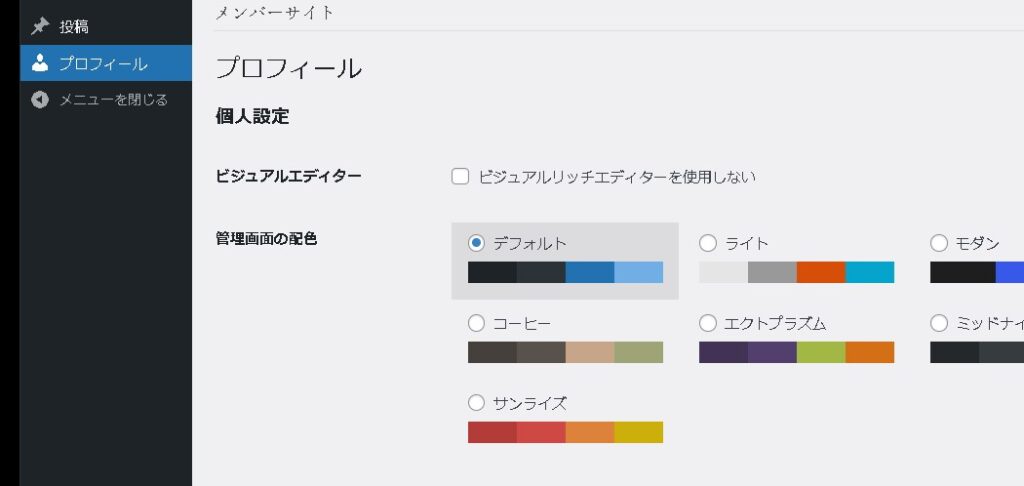Open the プロフィール menu item
Viewport: 1024px width, 486px height.
(x=102, y=64)
